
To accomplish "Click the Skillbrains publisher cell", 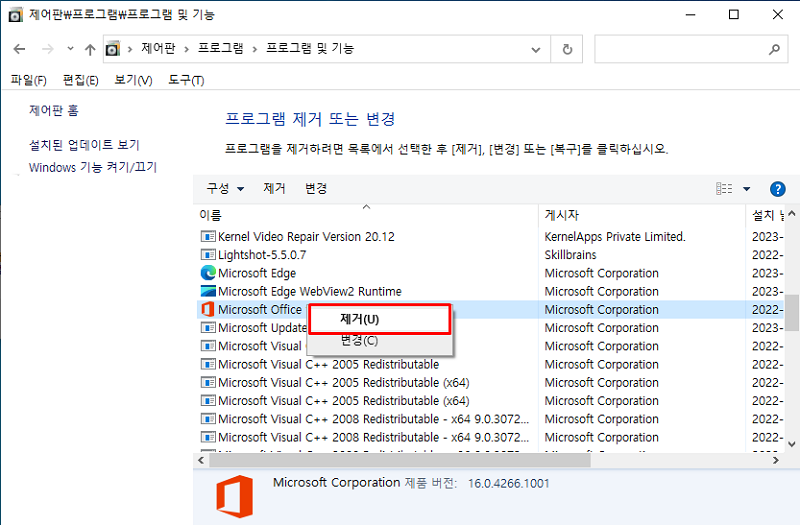I will pos(570,255).
